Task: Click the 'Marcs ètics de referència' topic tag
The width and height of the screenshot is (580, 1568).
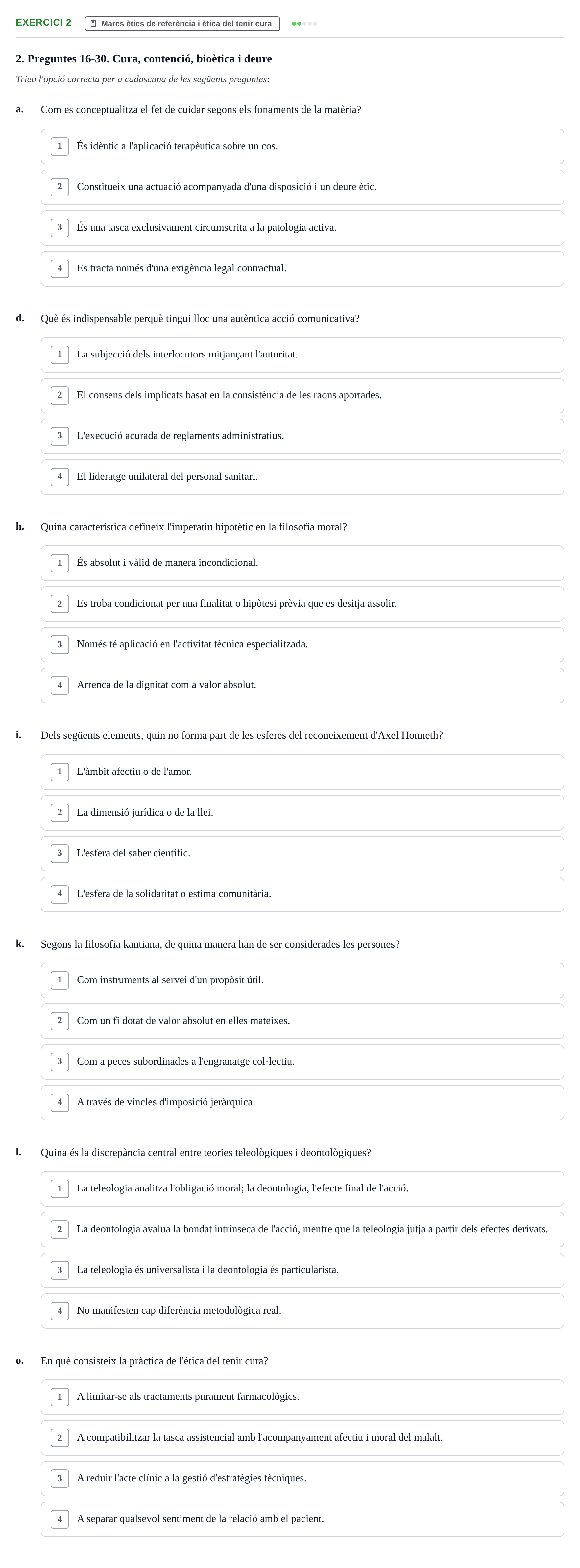Action: pos(182,24)
